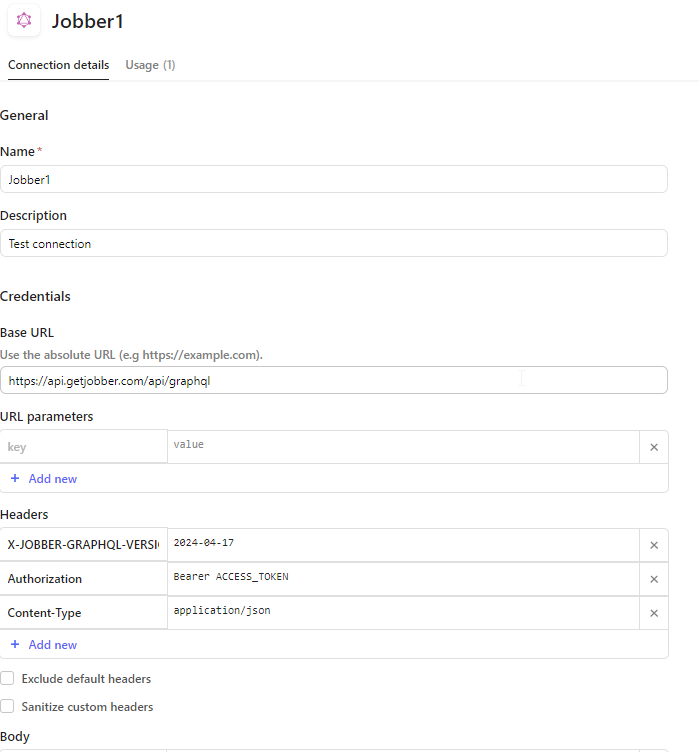
Task: Open the Connection details tab
Action: (59, 65)
